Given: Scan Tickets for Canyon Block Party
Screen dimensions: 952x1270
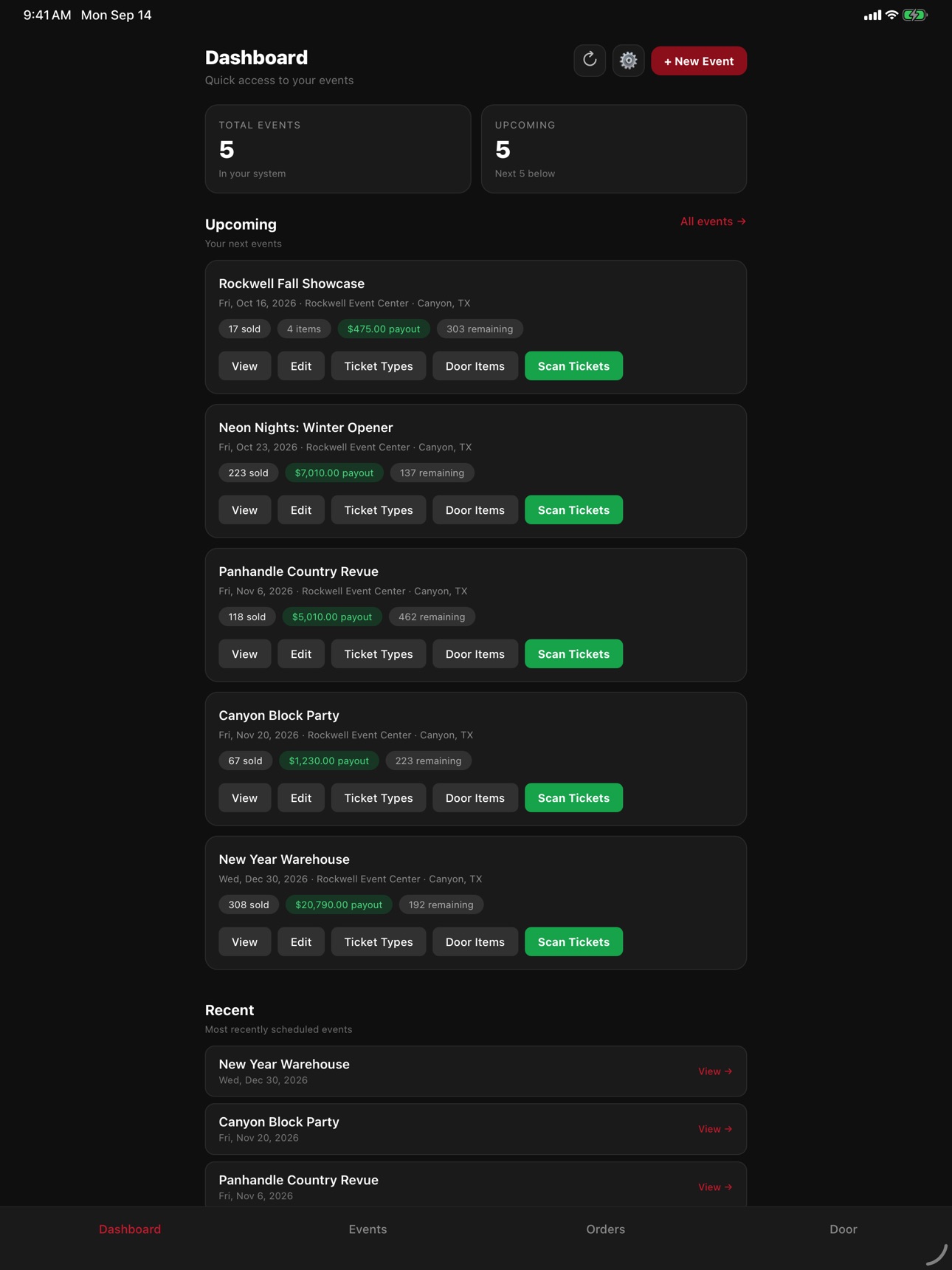Looking at the screenshot, I should click(573, 798).
